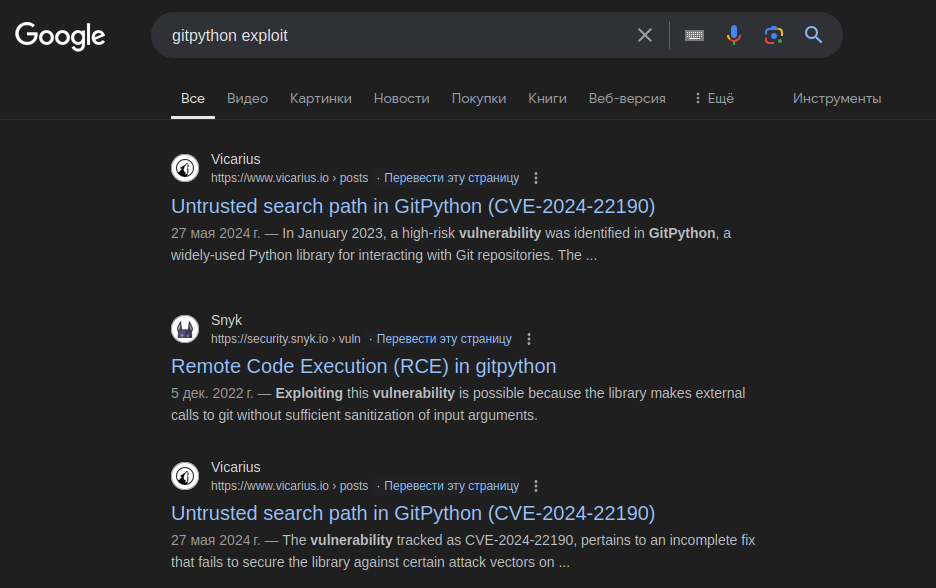Switch to the Новости tab
Image resolution: width=936 pixels, height=588 pixels.
402,98
